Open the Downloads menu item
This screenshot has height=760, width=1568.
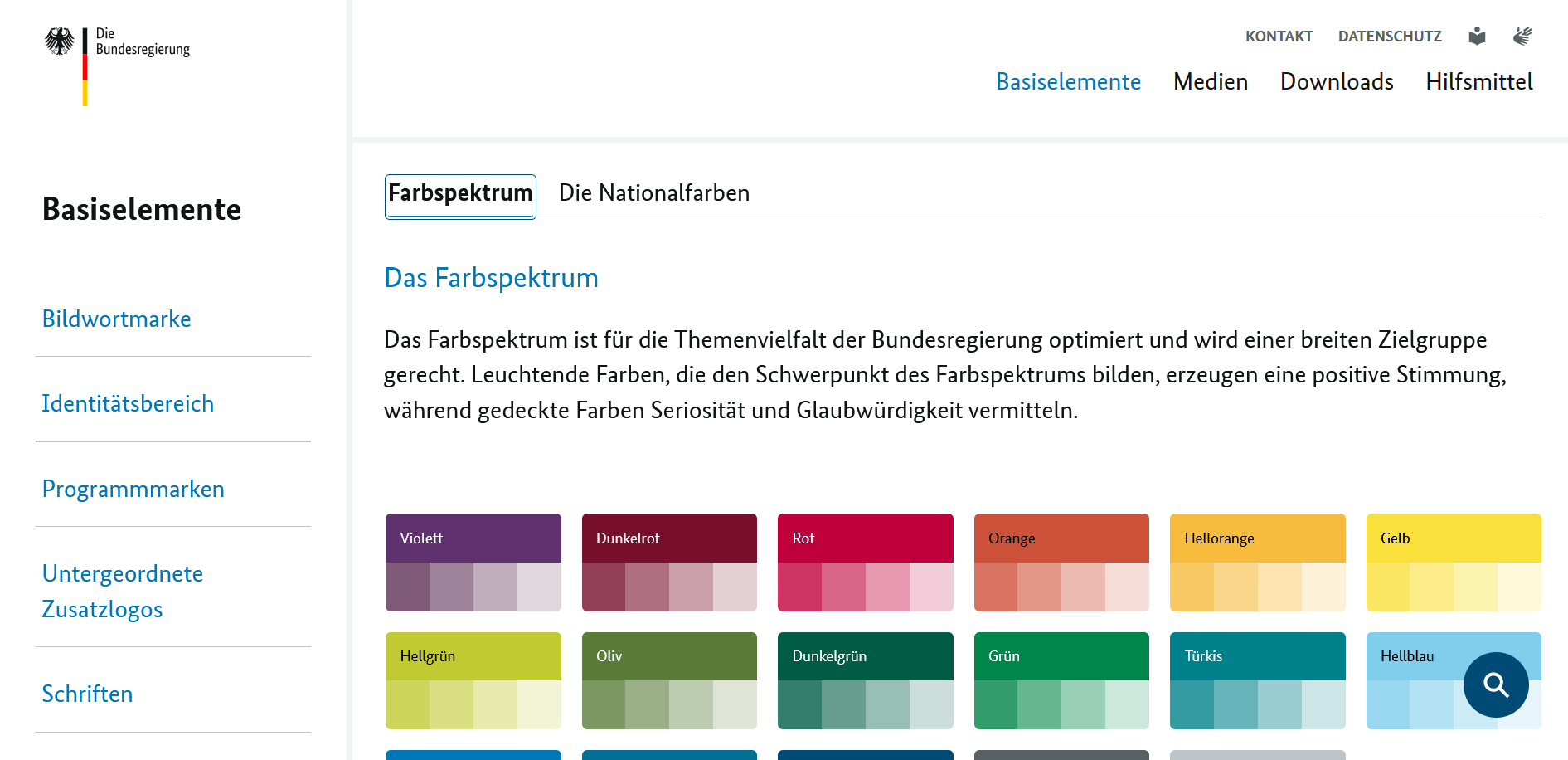pos(1337,81)
